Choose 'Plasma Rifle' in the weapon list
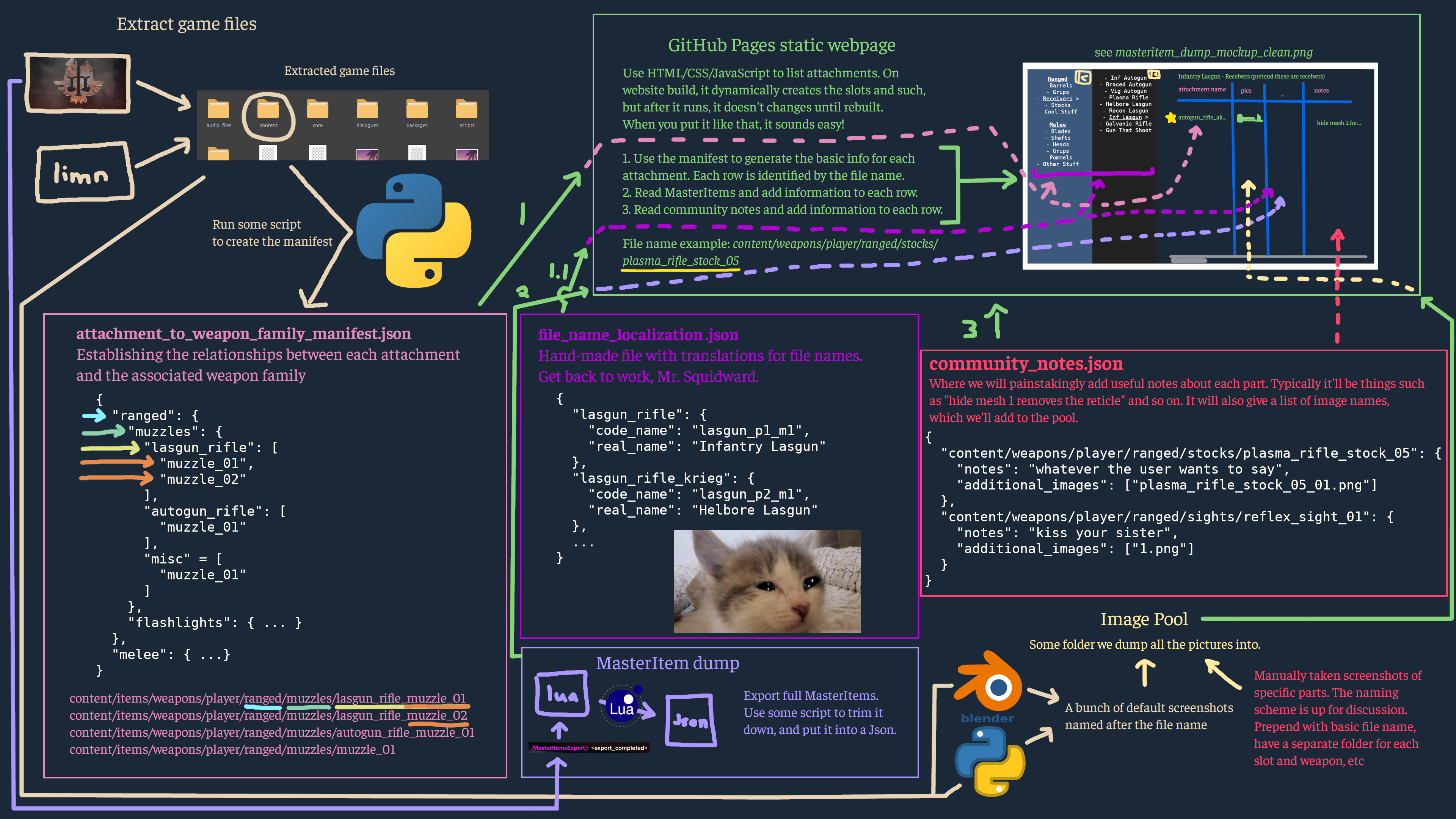Screen dimensions: 1456x819 coord(1126,98)
